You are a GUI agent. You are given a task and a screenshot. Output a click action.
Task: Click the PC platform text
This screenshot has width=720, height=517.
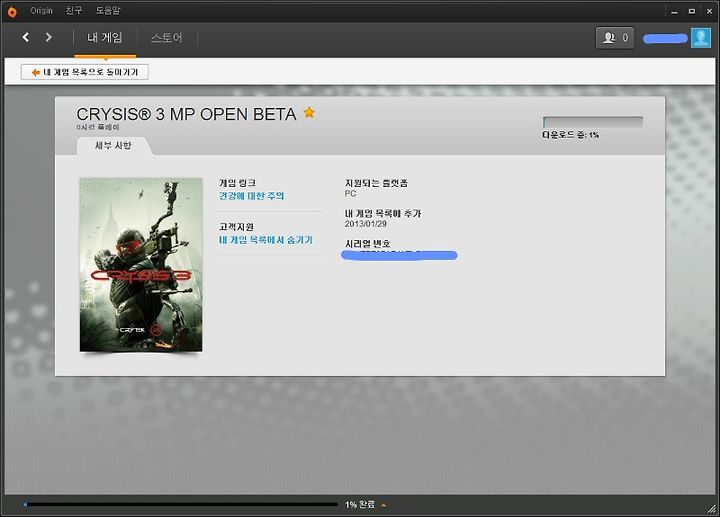pyautogui.click(x=350, y=194)
